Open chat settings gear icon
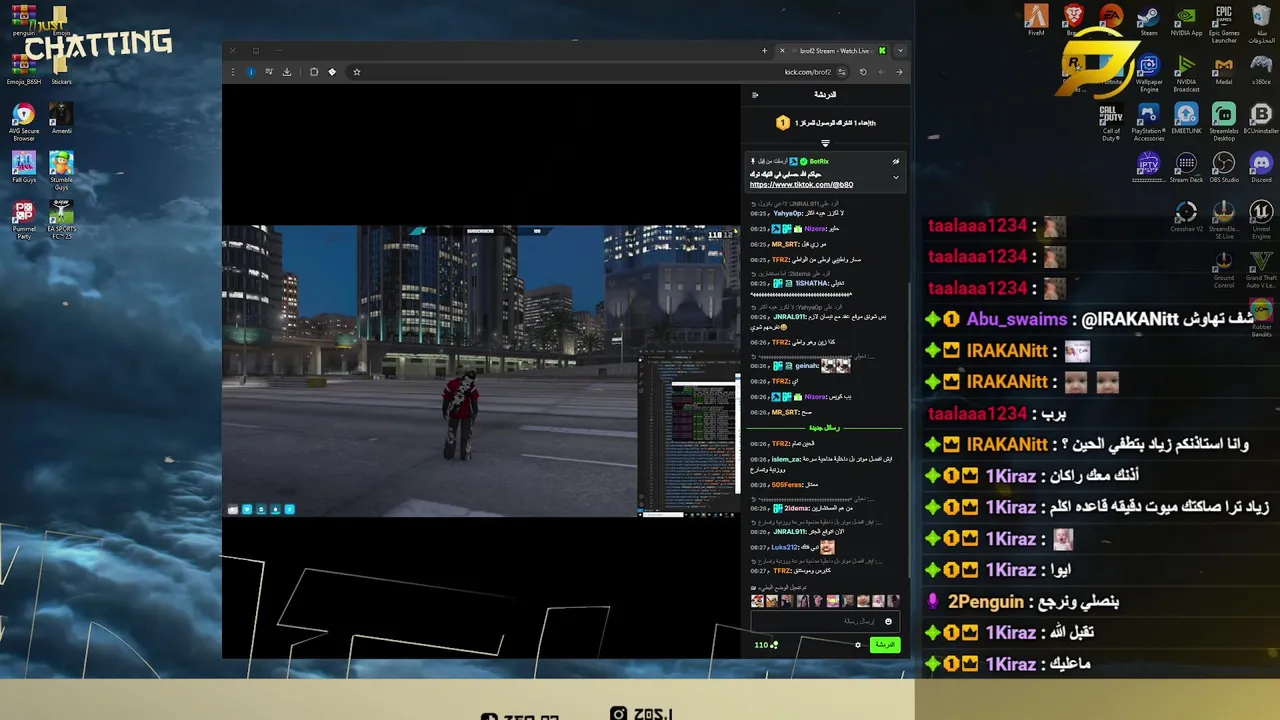This screenshot has height=720, width=1280. (858, 645)
